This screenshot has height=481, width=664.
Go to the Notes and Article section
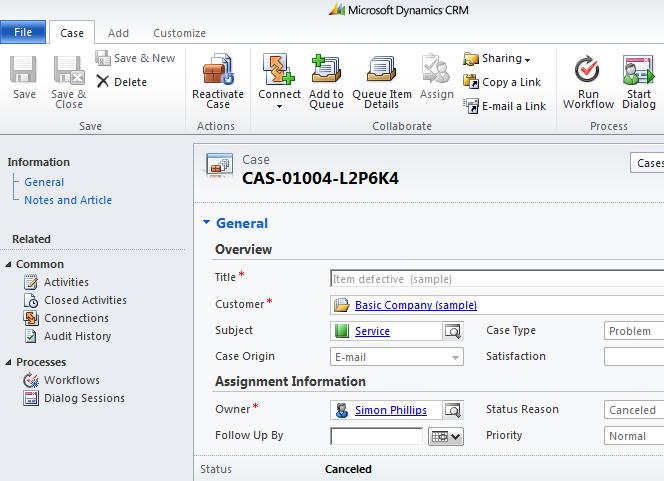click(68, 200)
